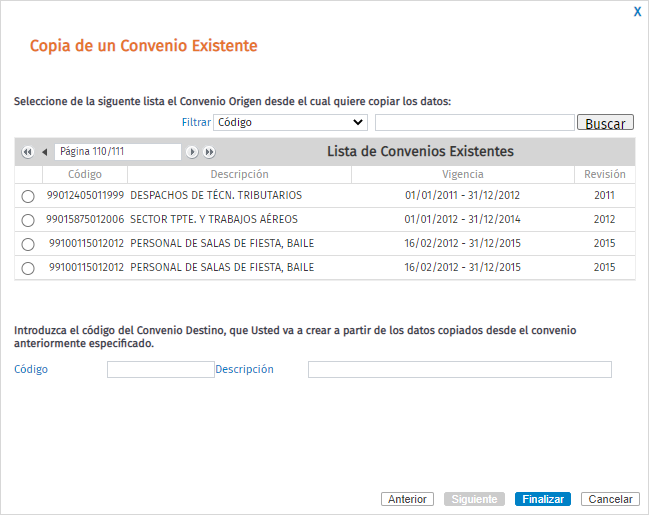The image size is (649, 515).
Task: Click the Lista de Convenios Existentes title
Action: point(420,152)
